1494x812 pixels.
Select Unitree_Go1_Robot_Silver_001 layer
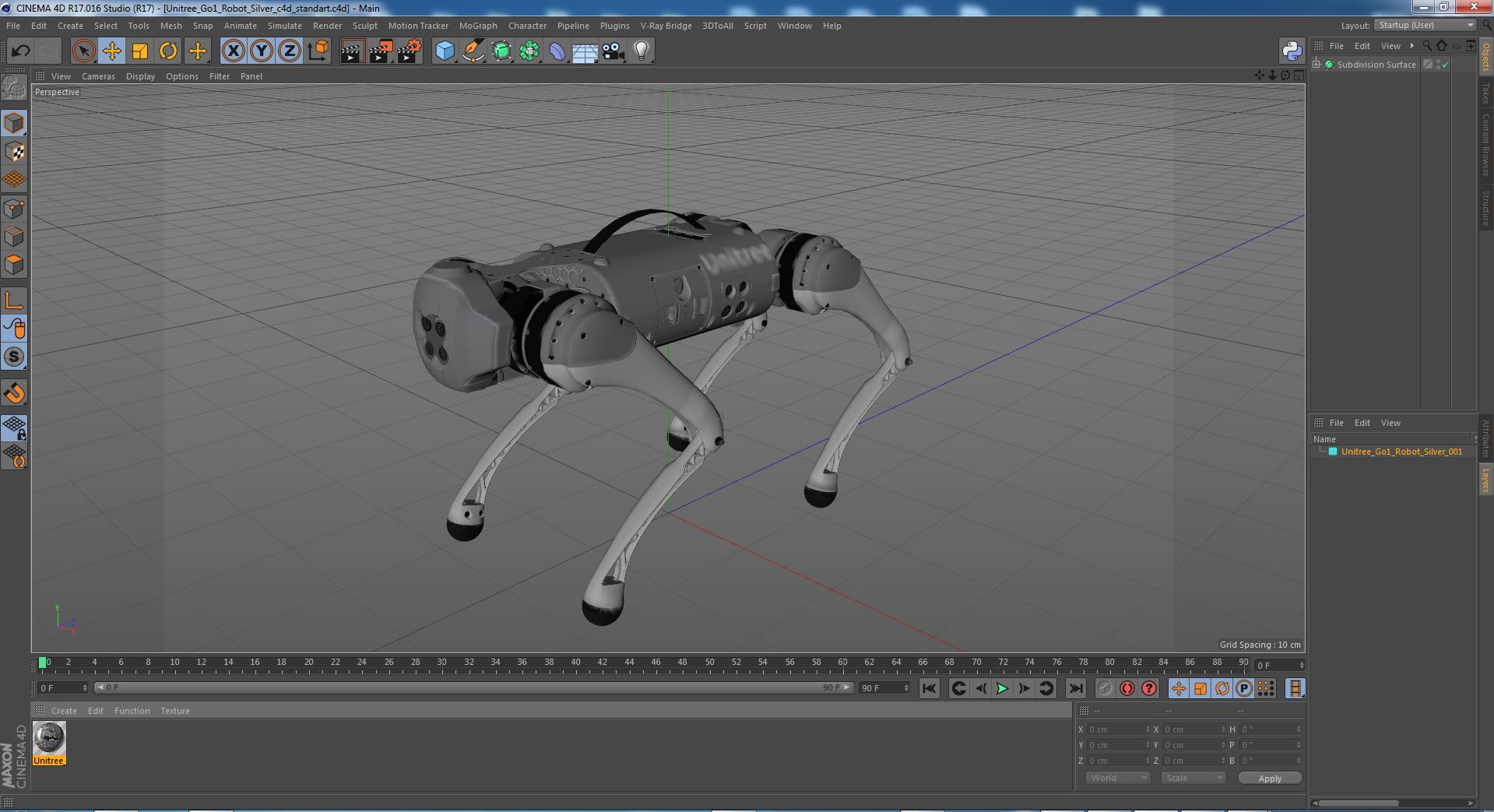[1401, 452]
